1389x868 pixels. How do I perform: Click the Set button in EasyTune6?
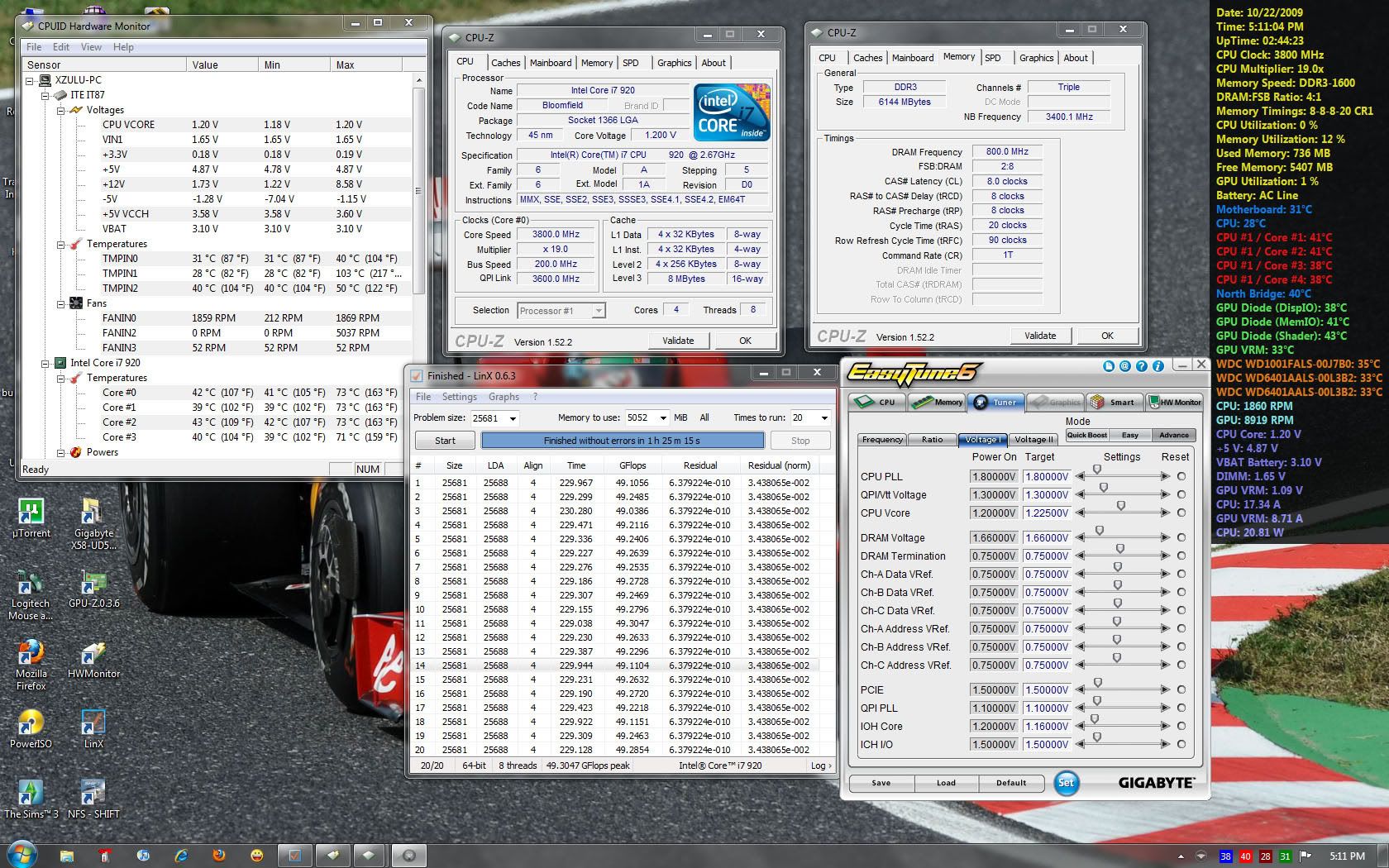click(x=1066, y=782)
